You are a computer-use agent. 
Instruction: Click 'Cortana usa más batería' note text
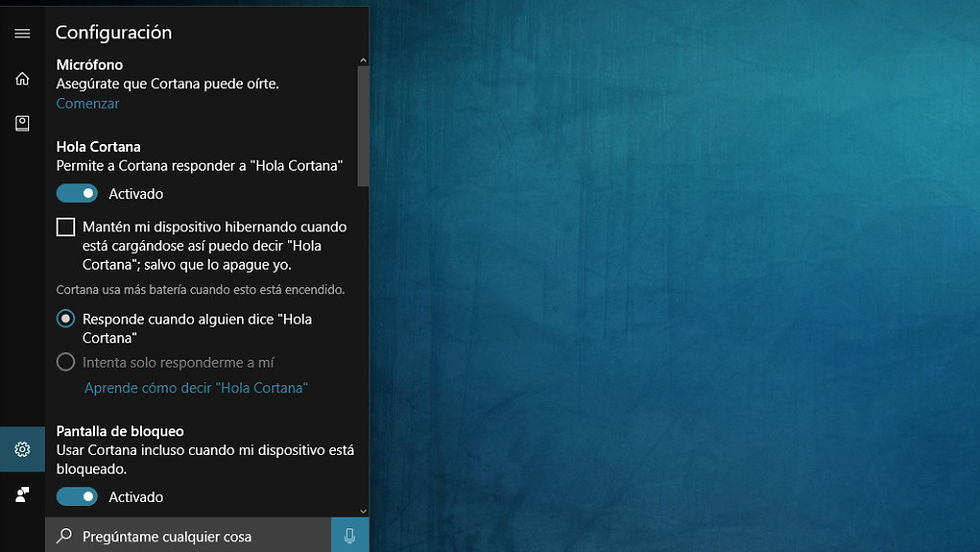[201, 289]
